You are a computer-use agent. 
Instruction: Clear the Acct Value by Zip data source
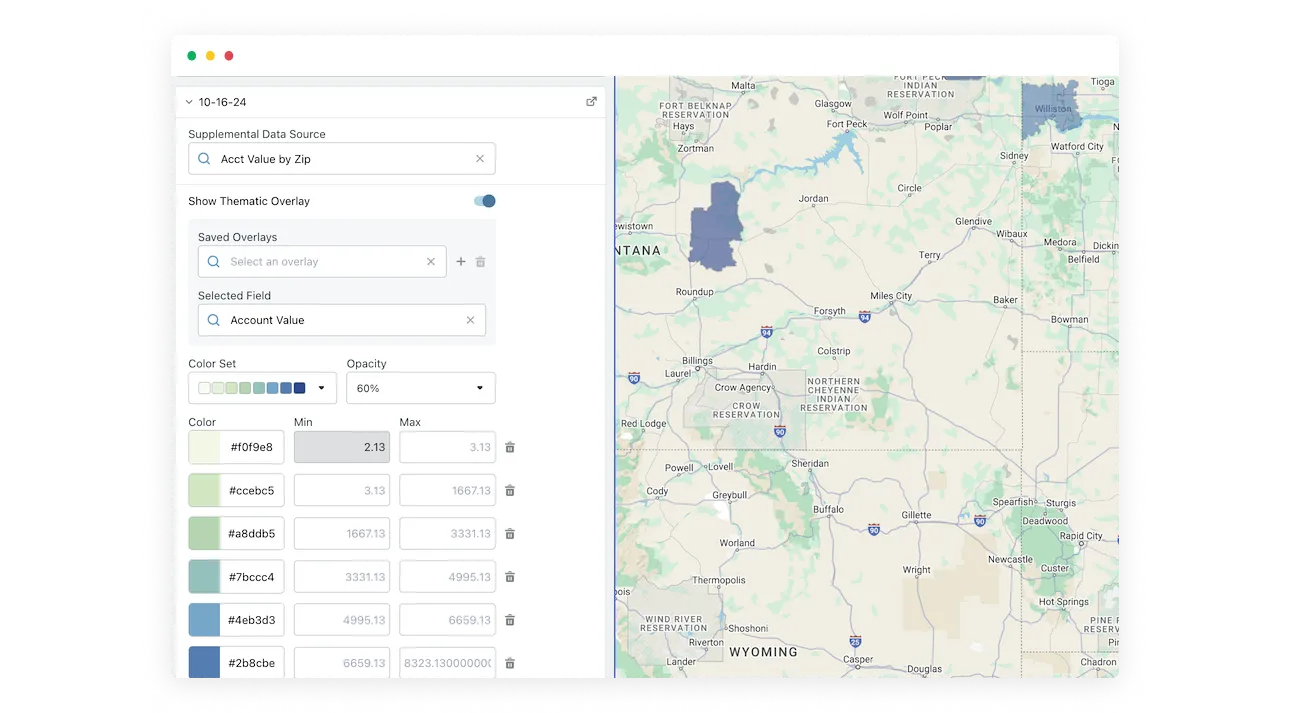(x=480, y=159)
